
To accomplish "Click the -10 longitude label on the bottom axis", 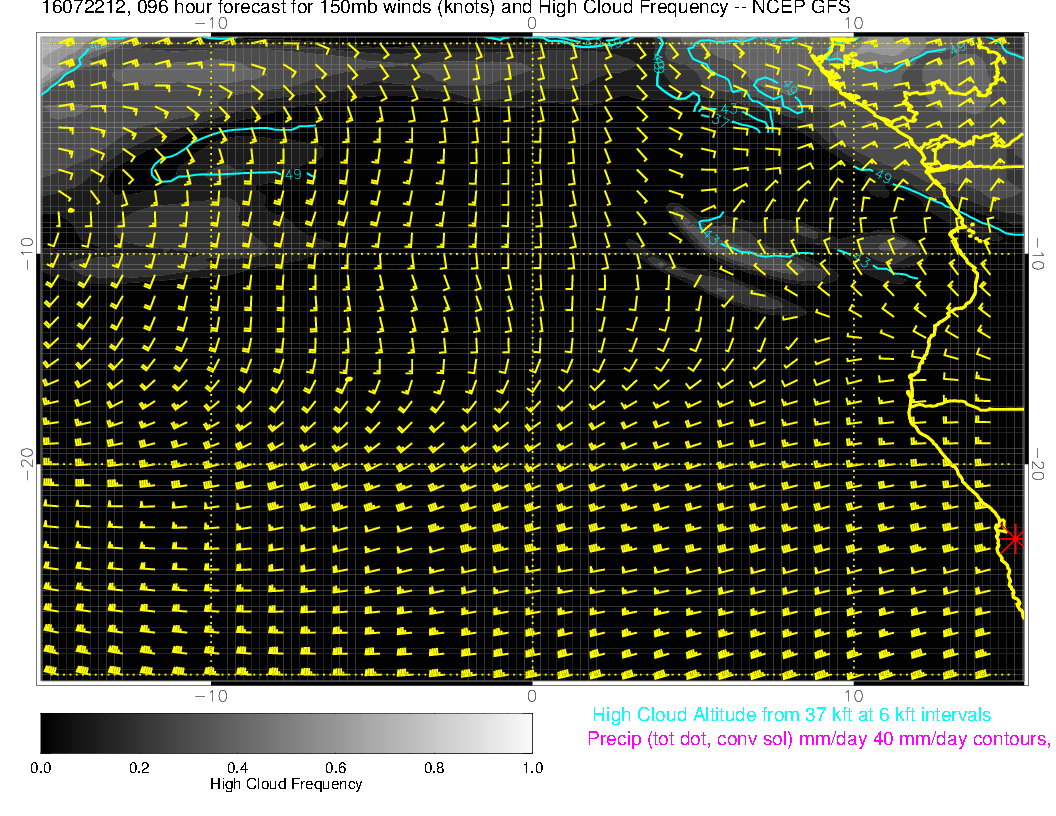I will pyautogui.click(x=210, y=695).
